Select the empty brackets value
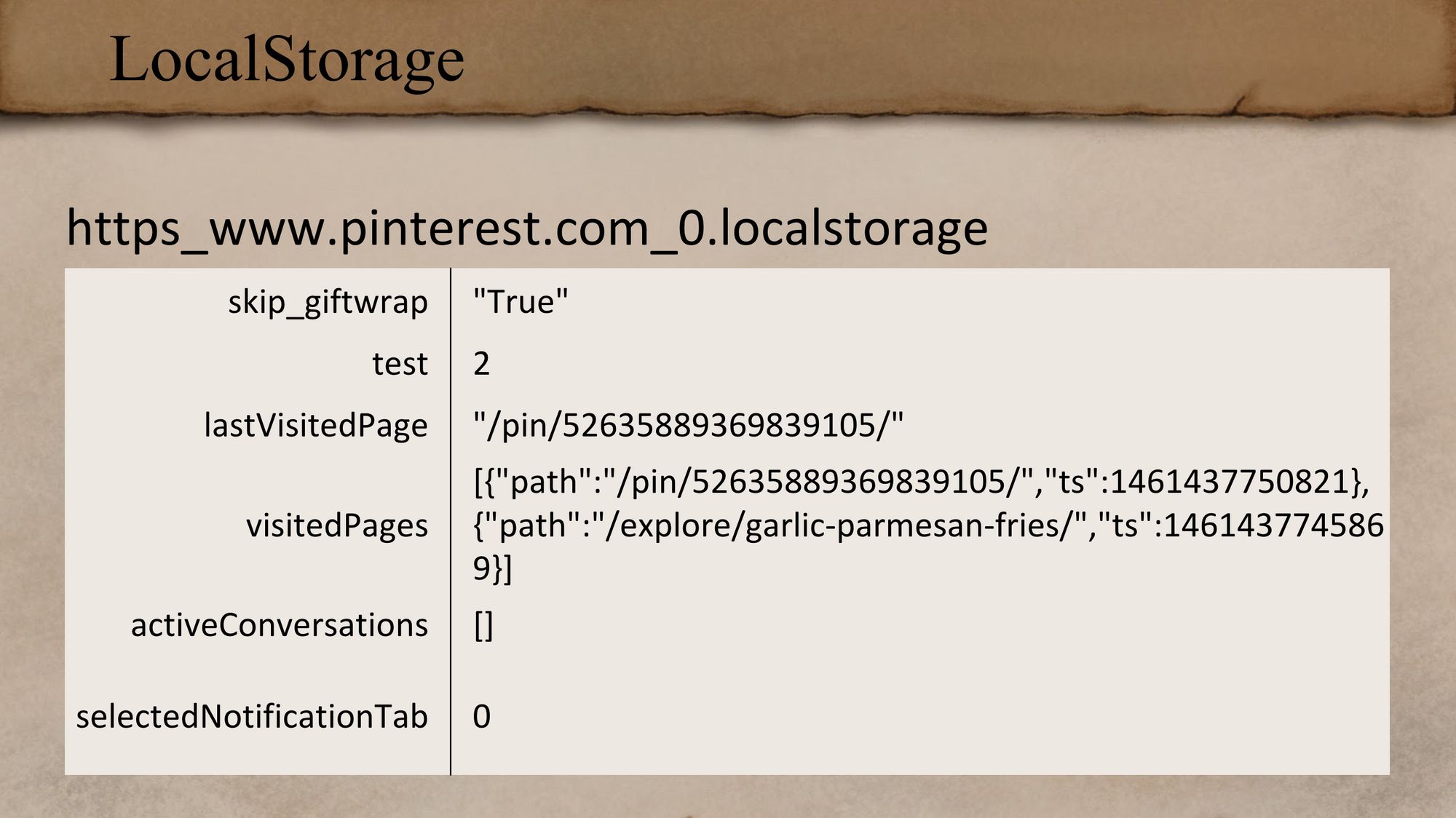 pos(483,626)
